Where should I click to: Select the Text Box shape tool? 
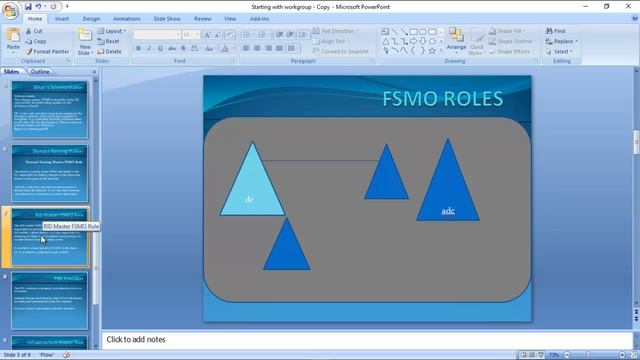[385, 31]
